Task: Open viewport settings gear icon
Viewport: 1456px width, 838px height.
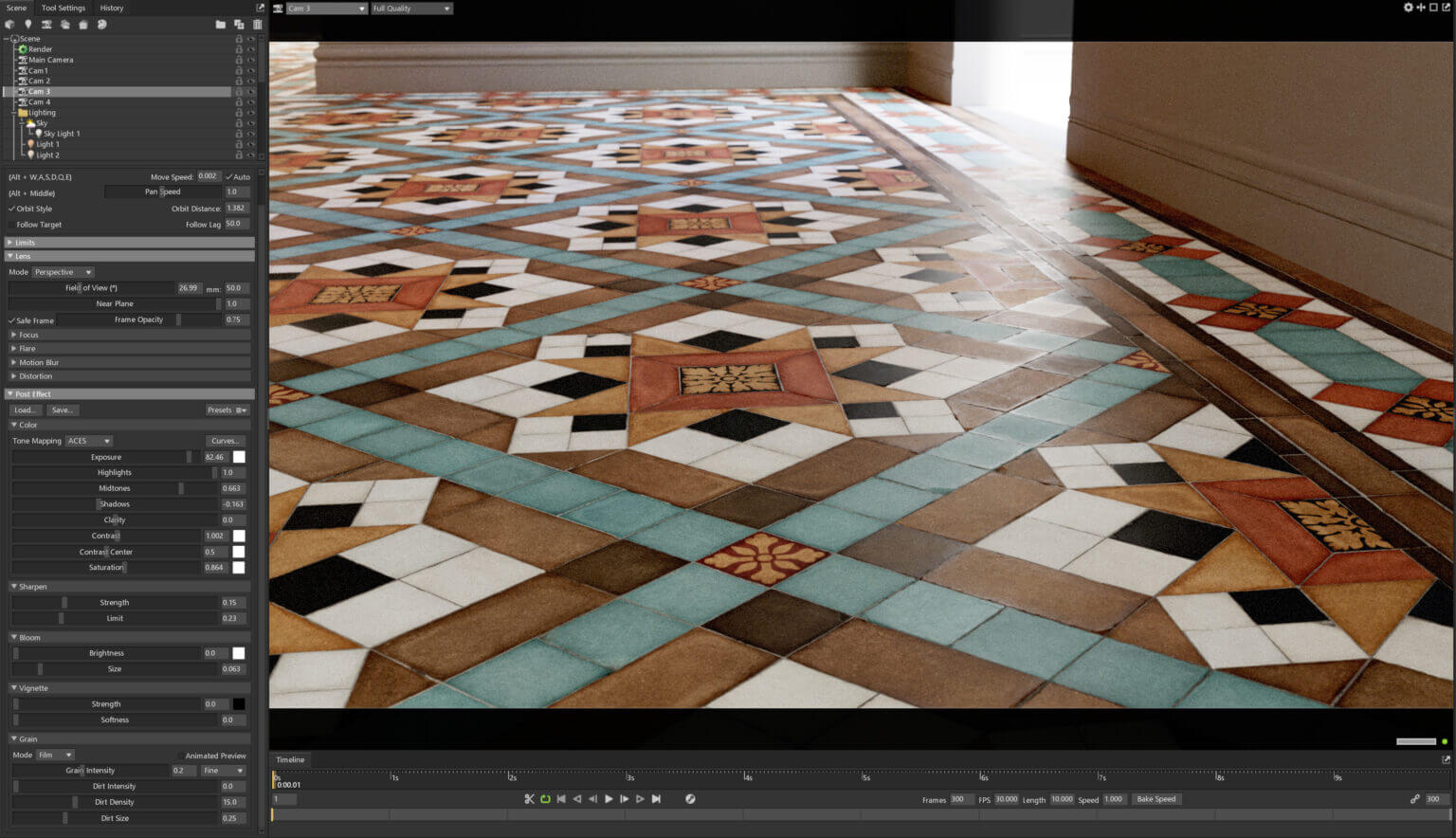Action: click(1409, 8)
